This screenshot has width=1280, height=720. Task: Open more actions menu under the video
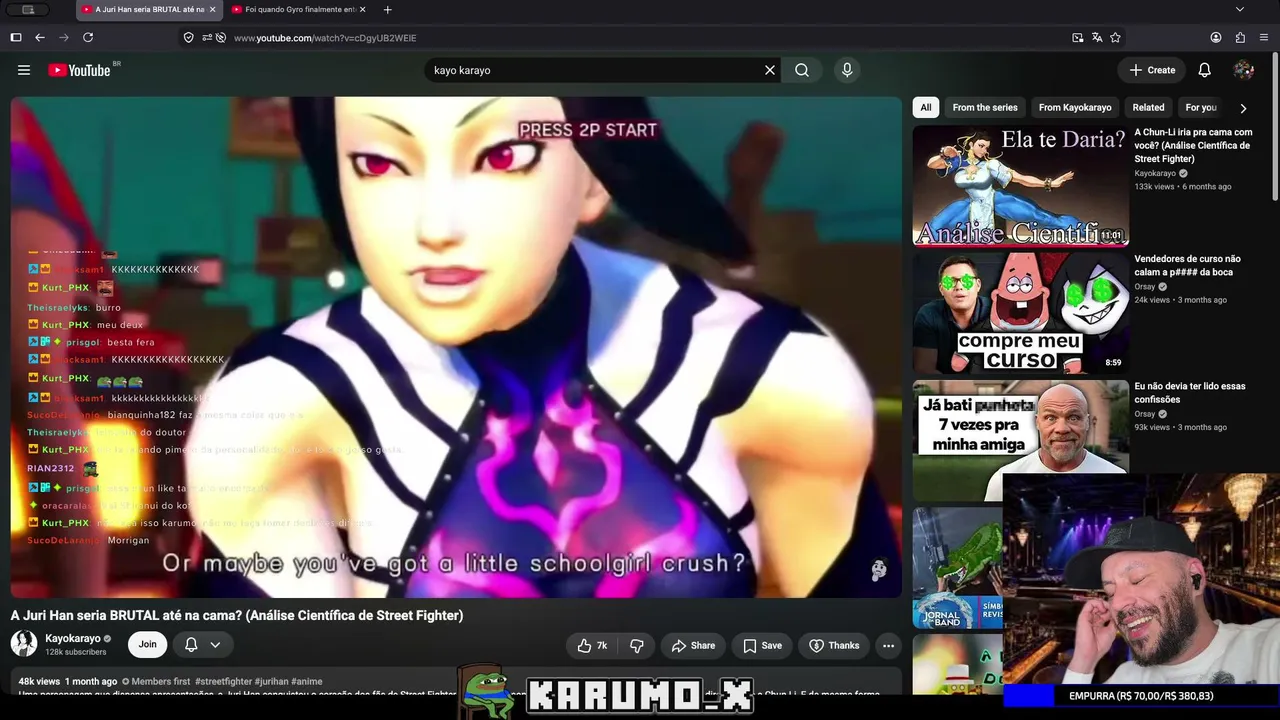(888, 646)
